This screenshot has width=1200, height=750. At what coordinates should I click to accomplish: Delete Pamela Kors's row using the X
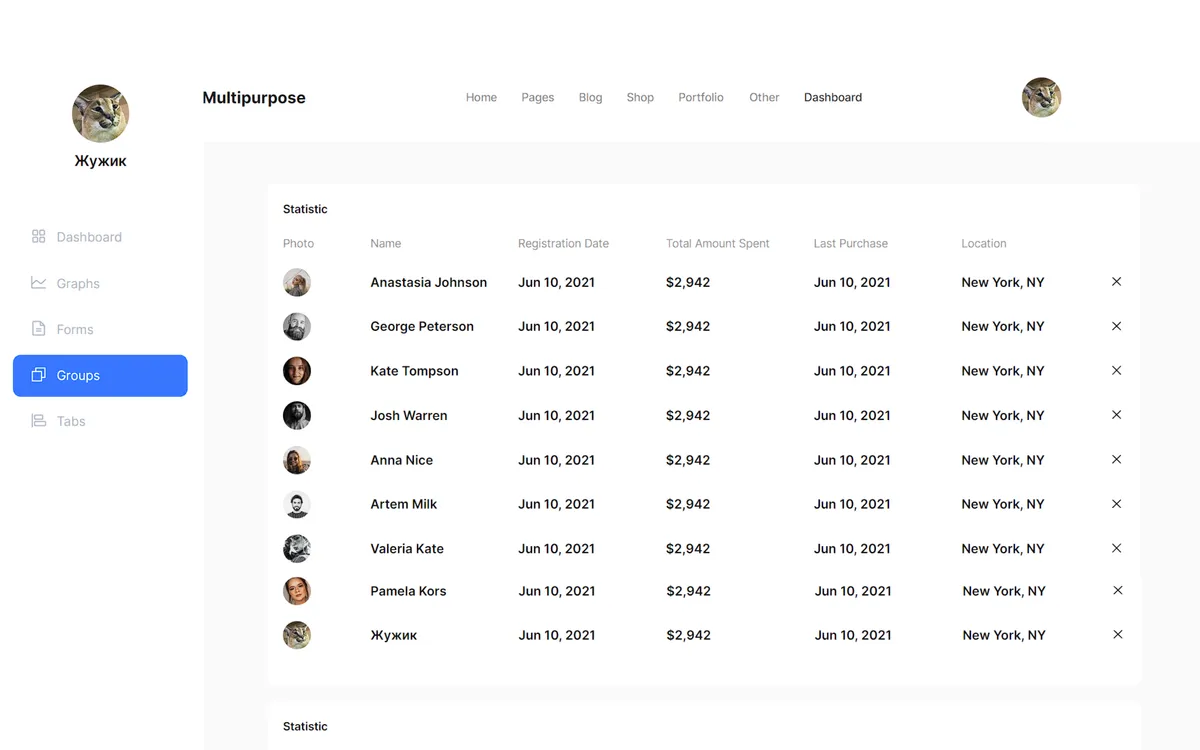(x=1118, y=591)
